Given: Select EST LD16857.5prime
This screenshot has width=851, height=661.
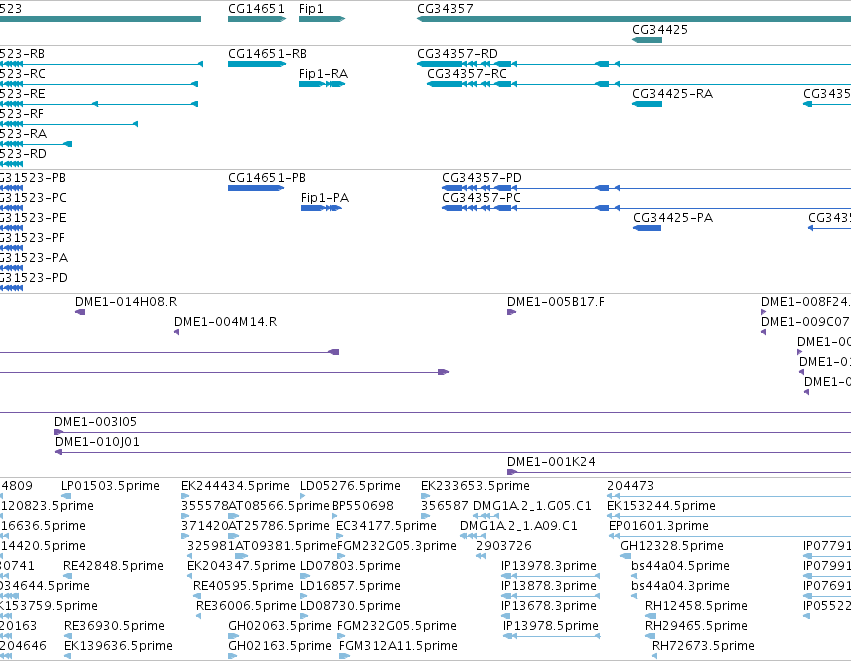Looking at the screenshot, I should point(350,587).
